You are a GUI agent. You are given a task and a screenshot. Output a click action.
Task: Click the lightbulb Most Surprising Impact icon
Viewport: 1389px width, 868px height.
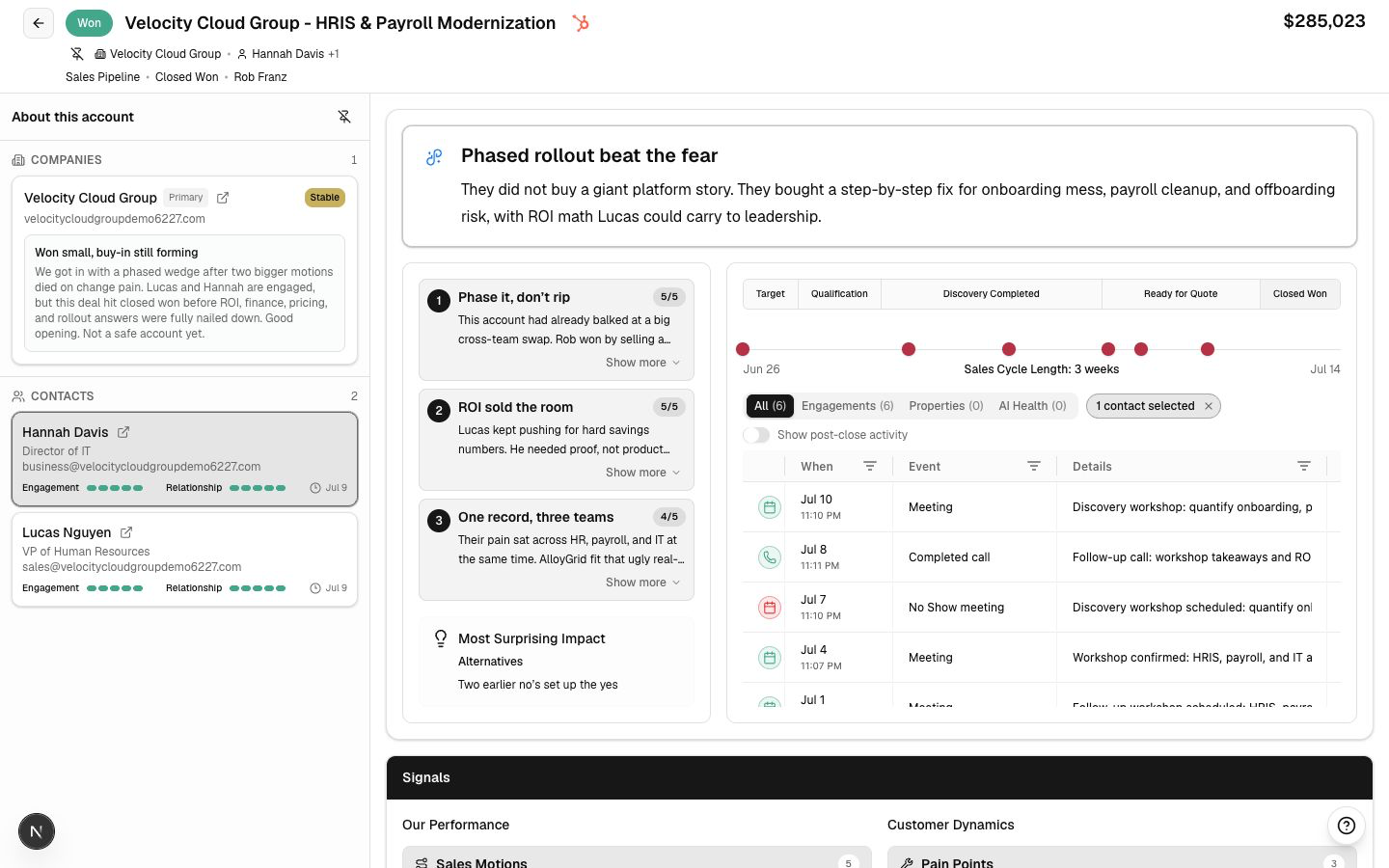[x=441, y=638]
